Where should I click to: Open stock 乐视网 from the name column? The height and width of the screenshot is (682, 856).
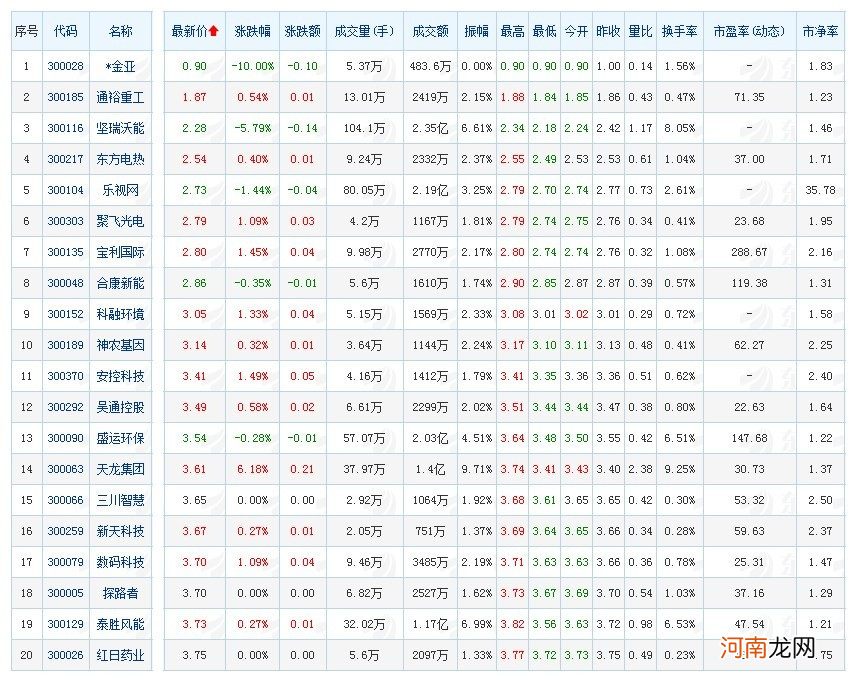point(120,191)
